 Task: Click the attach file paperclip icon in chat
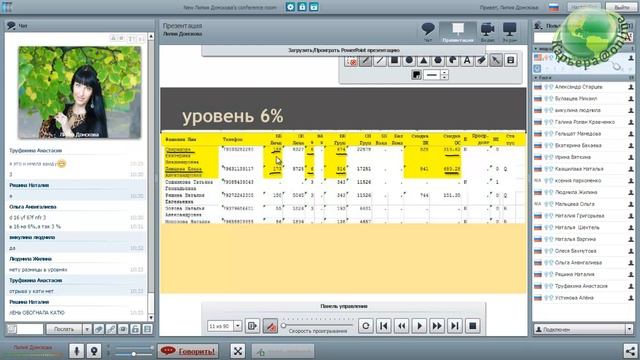tap(99, 329)
